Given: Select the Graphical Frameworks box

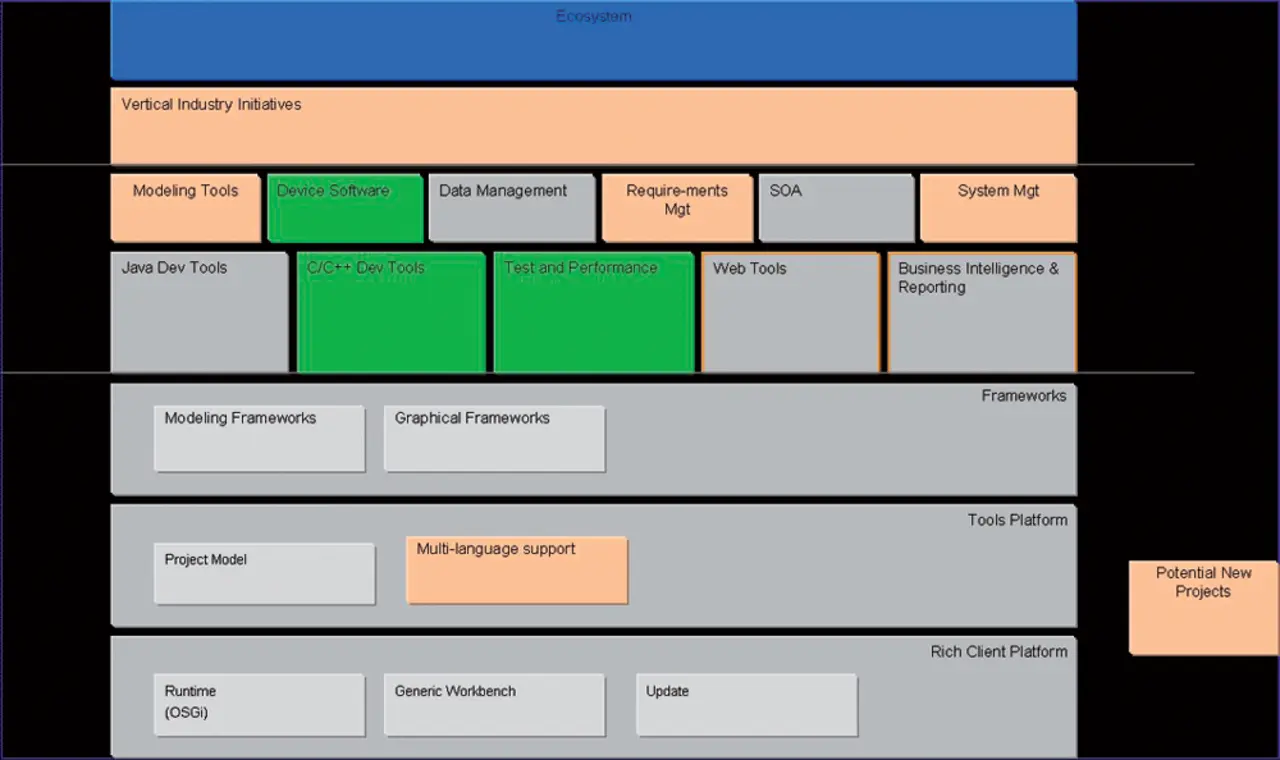Looking at the screenshot, I should coord(494,438).
